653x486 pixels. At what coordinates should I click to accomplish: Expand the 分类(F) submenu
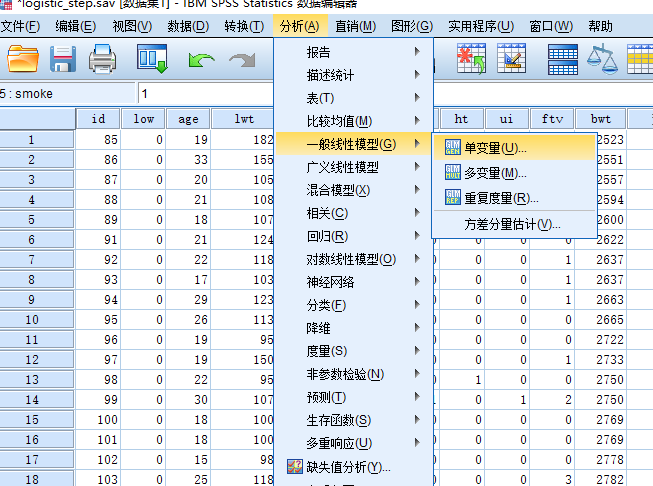(x=353, y=305)
